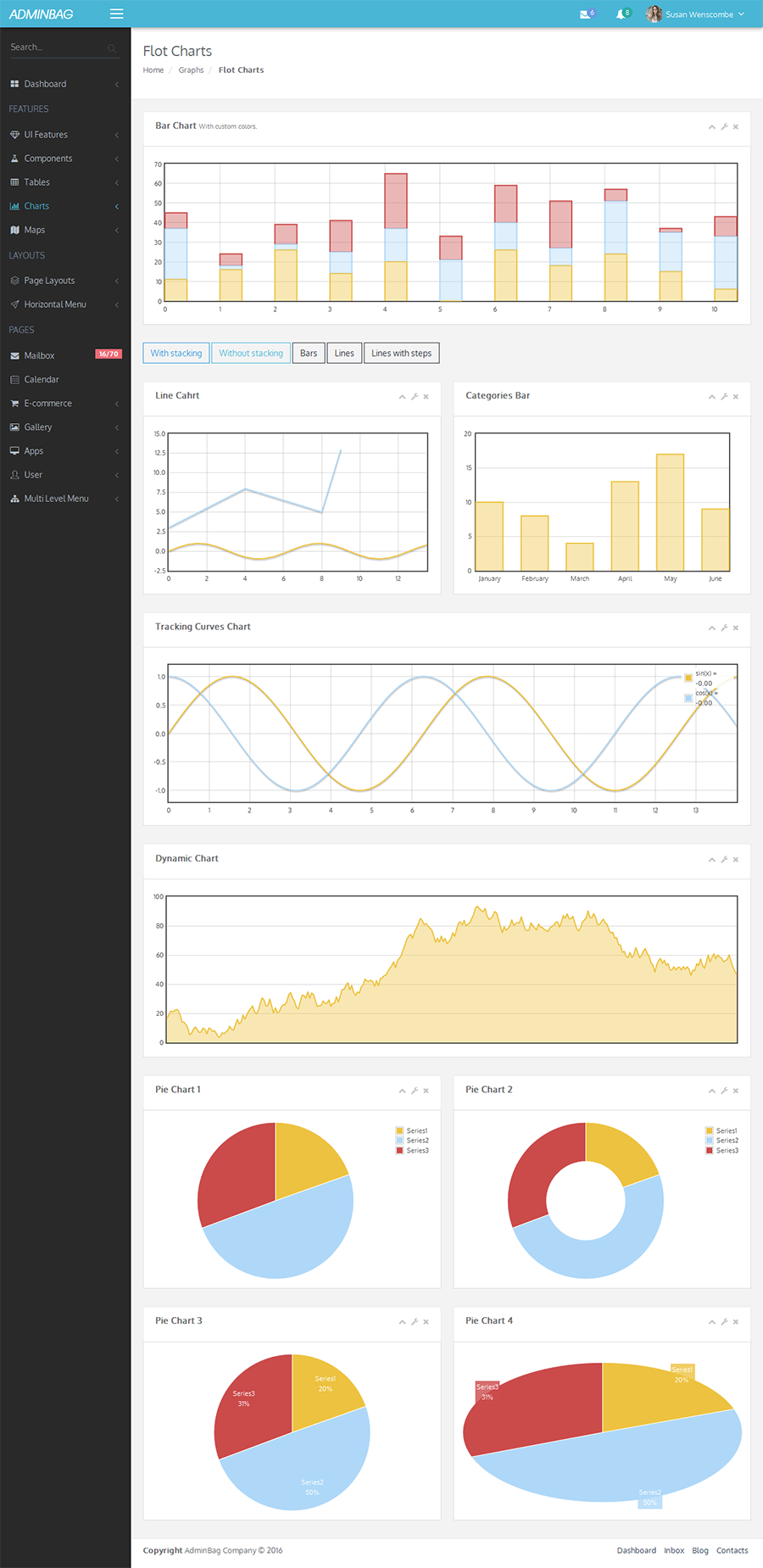Collapse the Tracking Curves Chart panel
This screenshot has width=763, height=1568.
(x=712, y=628)
